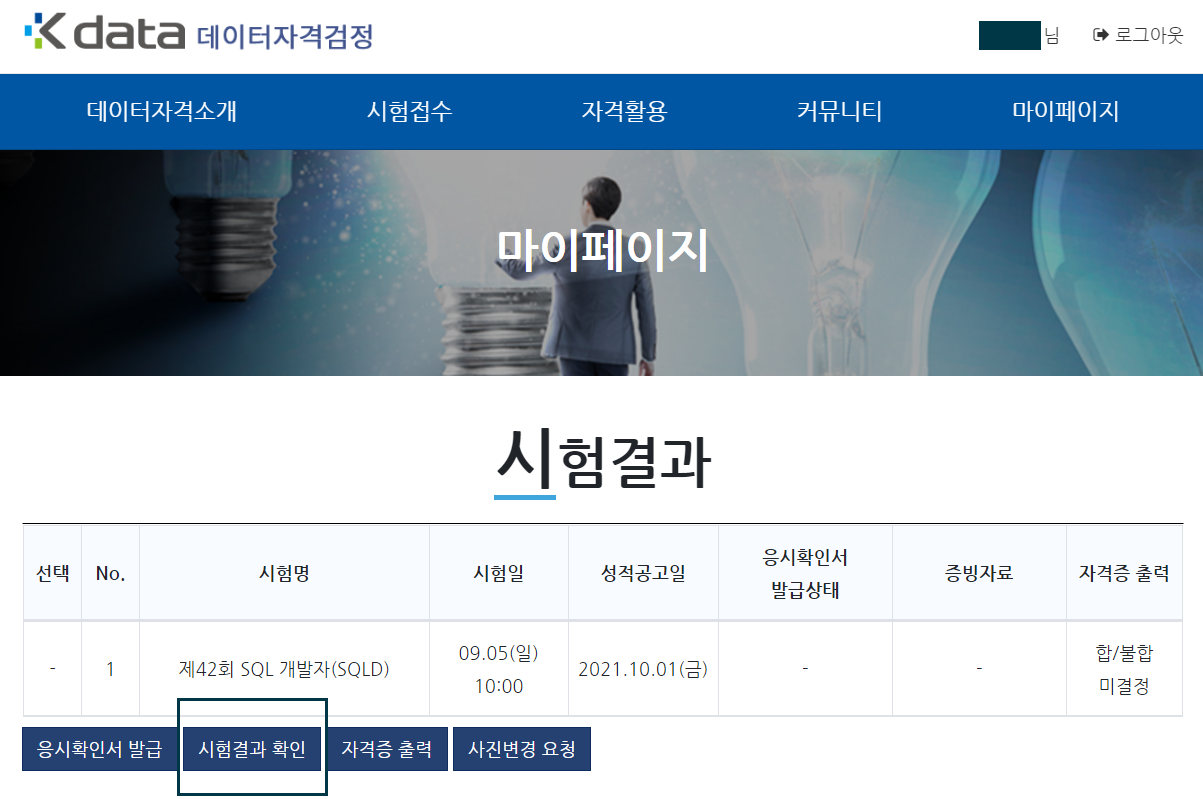
Task: Open the 커뮤니티 menu
Action: coord(838,112)
